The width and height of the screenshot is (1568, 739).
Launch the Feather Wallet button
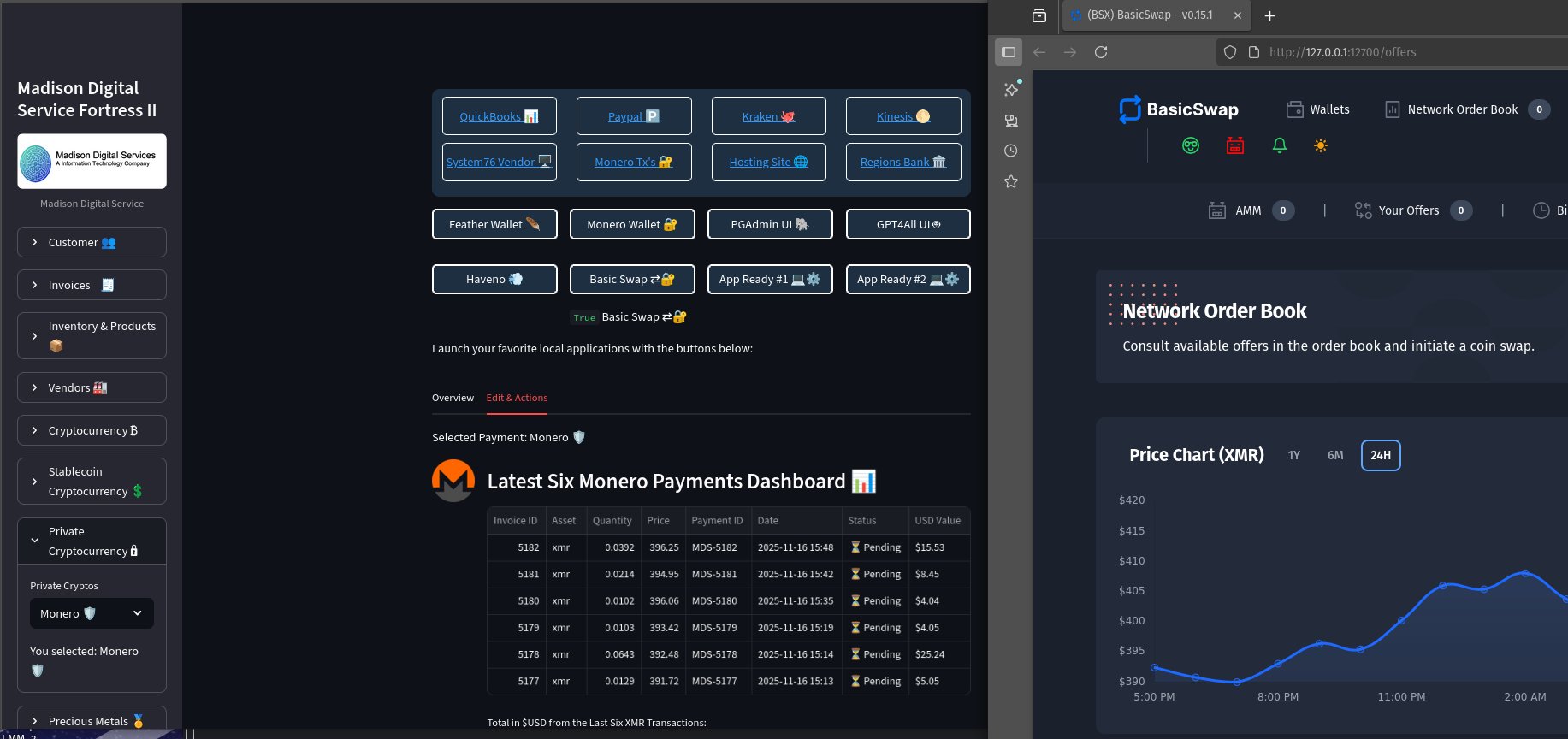click(494, 224)
